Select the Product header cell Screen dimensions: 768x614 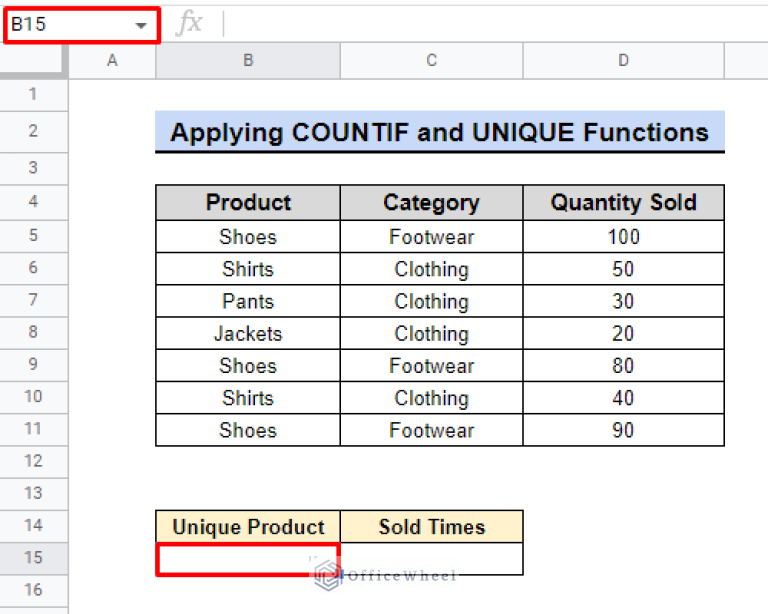248,203
